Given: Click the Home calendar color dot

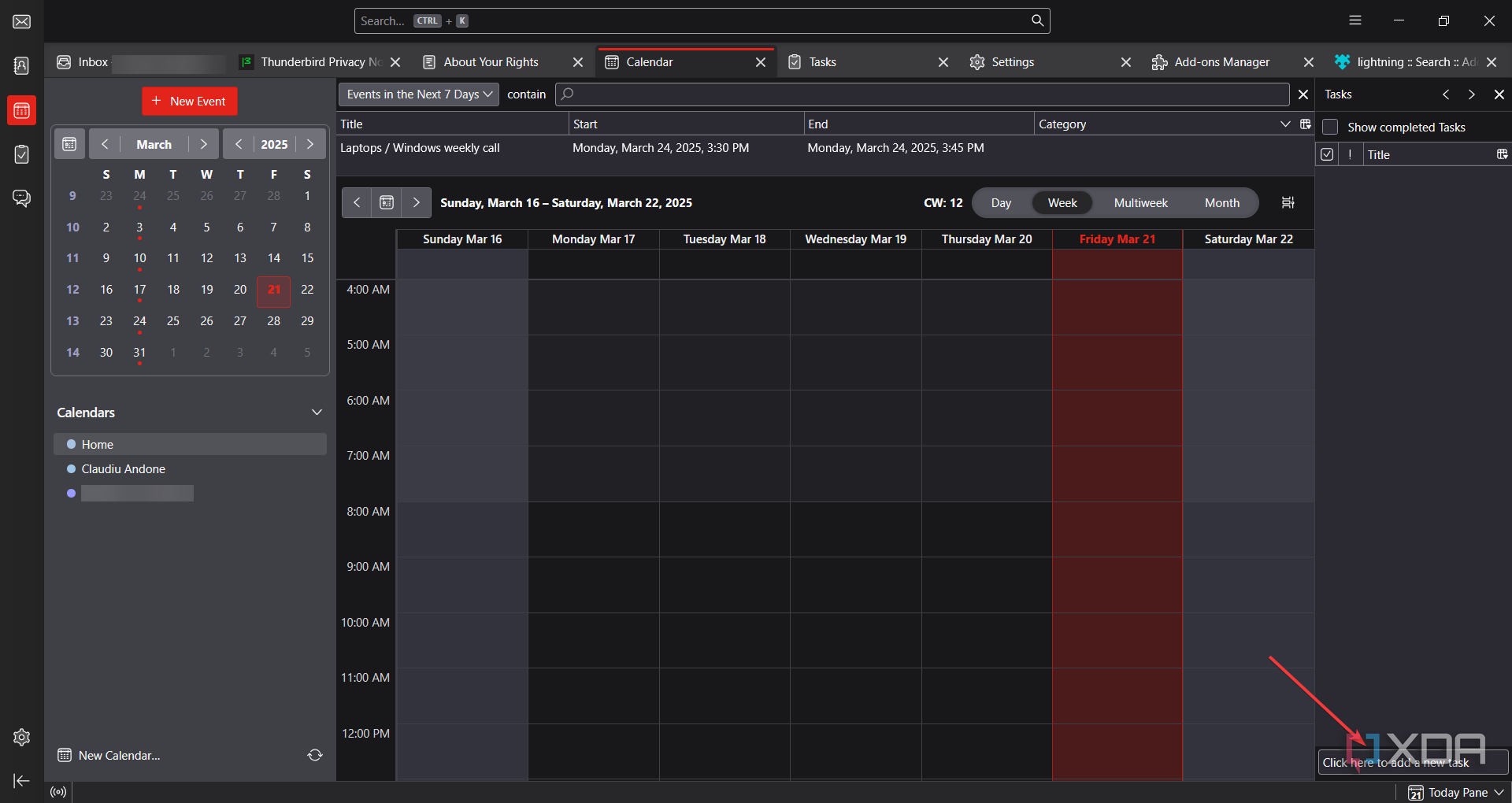Looking at the screenshot, I should click(x=71, y=444).
